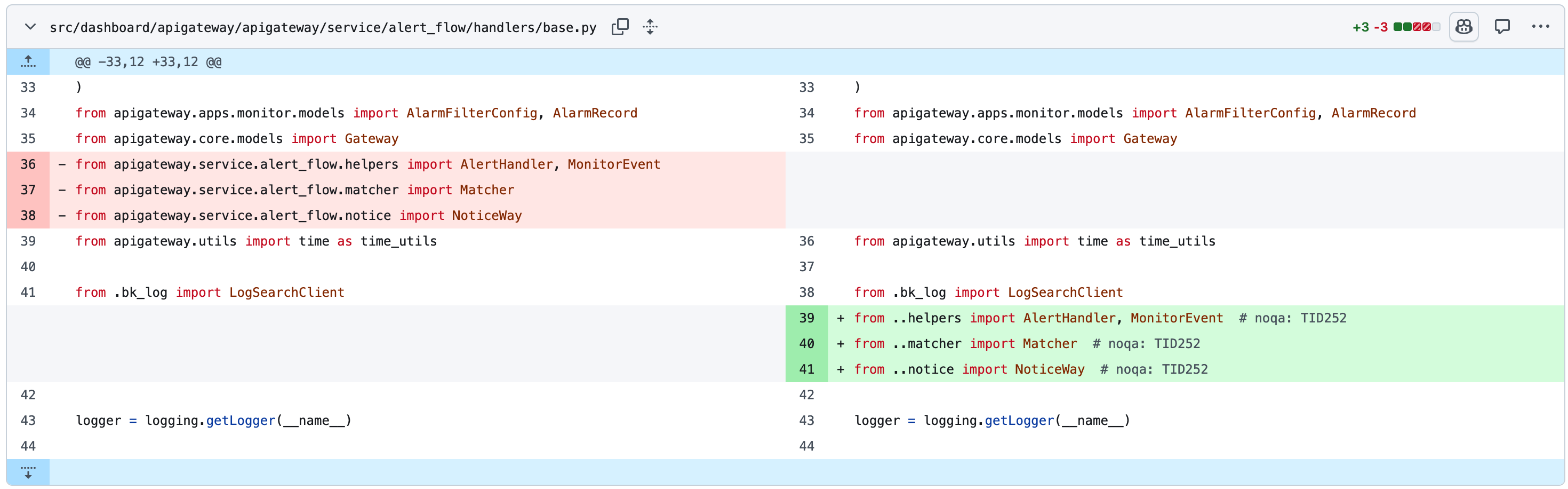
Task: Click the +3 additions count
Action: (x=1361, y=27)
